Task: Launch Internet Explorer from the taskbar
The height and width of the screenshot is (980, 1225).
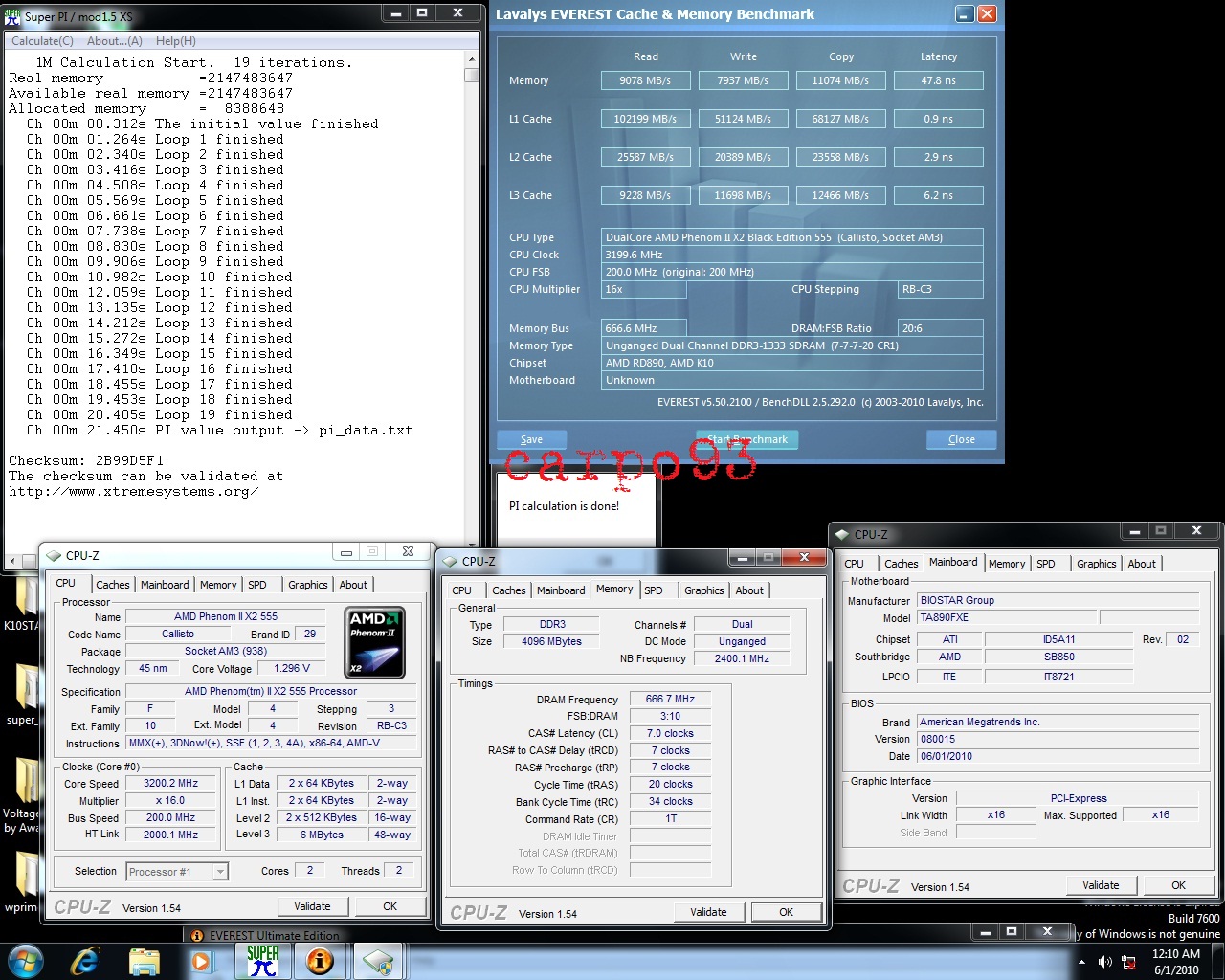Action: [x=86, y=961]
